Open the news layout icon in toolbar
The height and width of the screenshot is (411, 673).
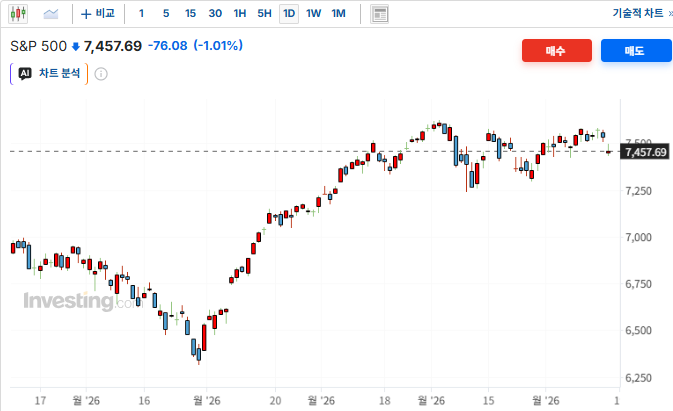click(379, 14)
